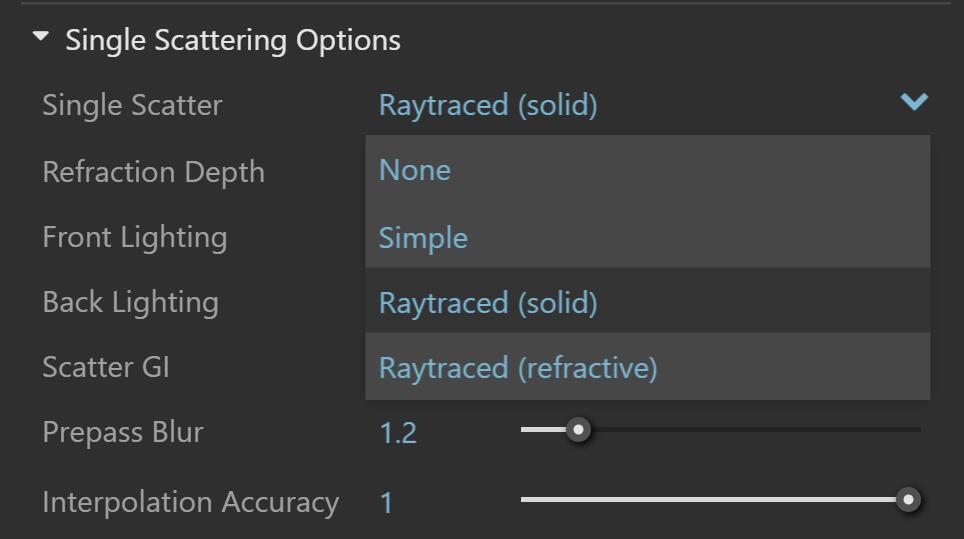
Task: Click the Prepass Blur slider handle
Action: tap(578, 430)
